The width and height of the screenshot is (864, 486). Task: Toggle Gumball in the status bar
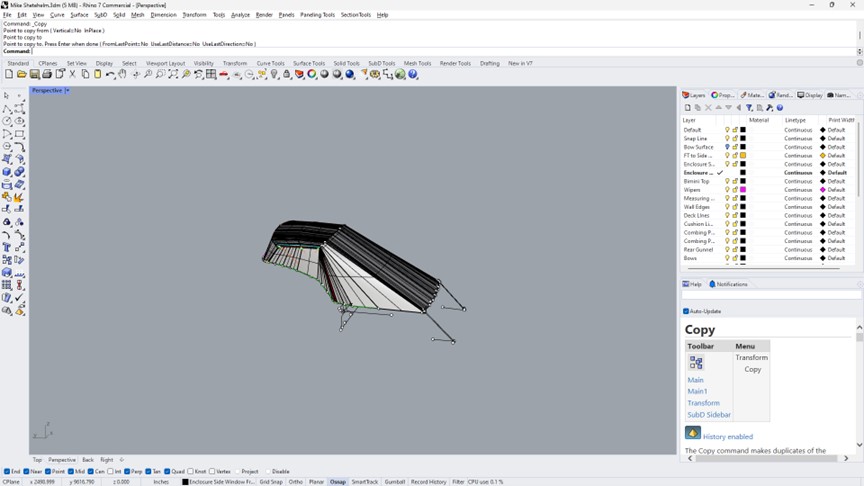click(x=394, y=482)
